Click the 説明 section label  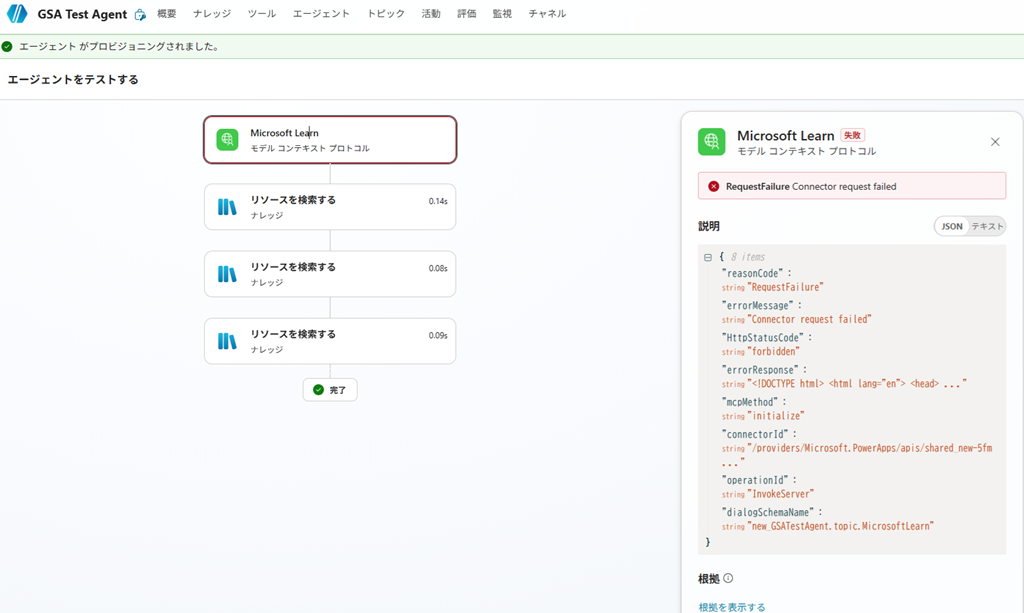tap(709, 226)
